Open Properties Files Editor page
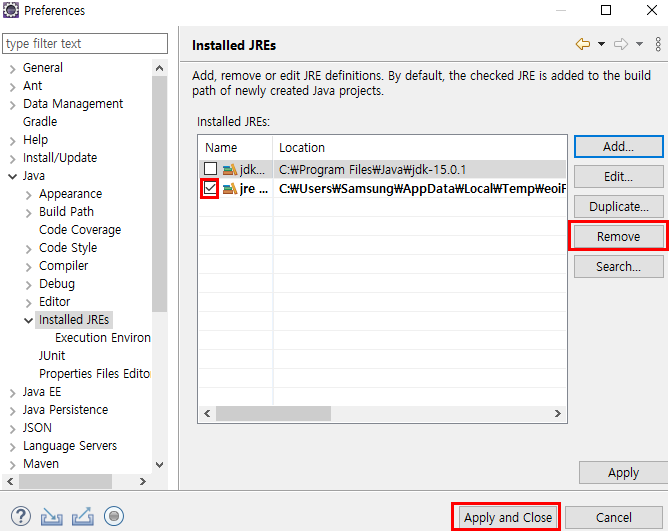 coord(95,374)
